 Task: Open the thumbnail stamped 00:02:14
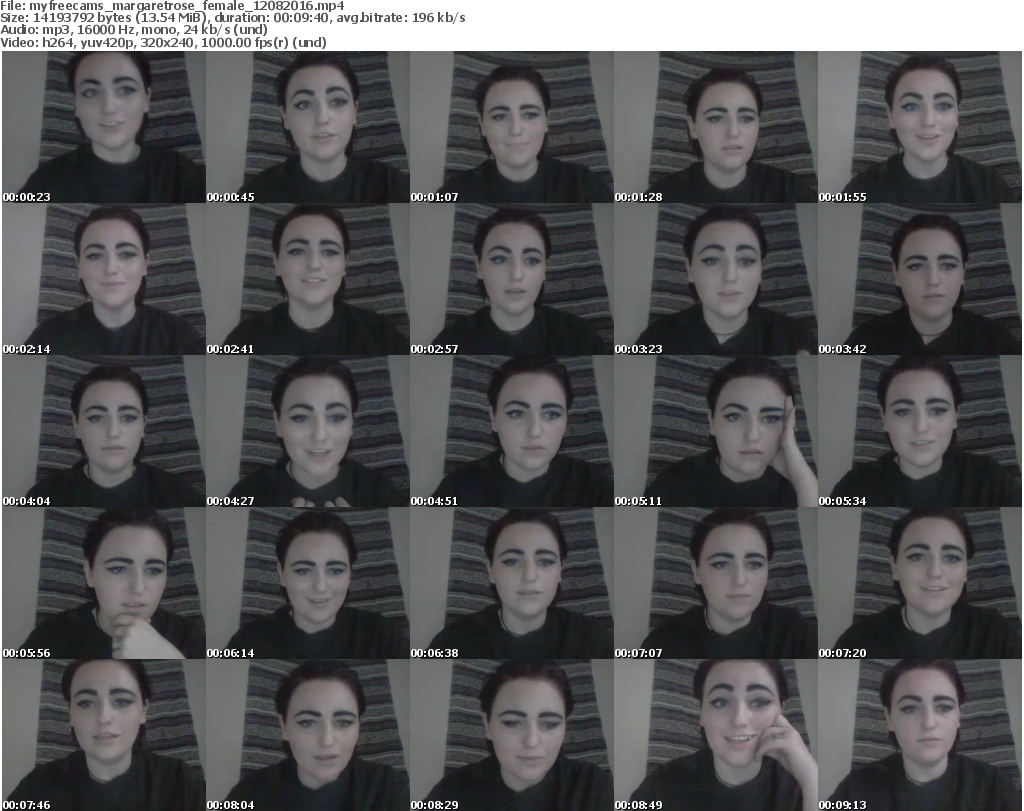pos(104,279)
